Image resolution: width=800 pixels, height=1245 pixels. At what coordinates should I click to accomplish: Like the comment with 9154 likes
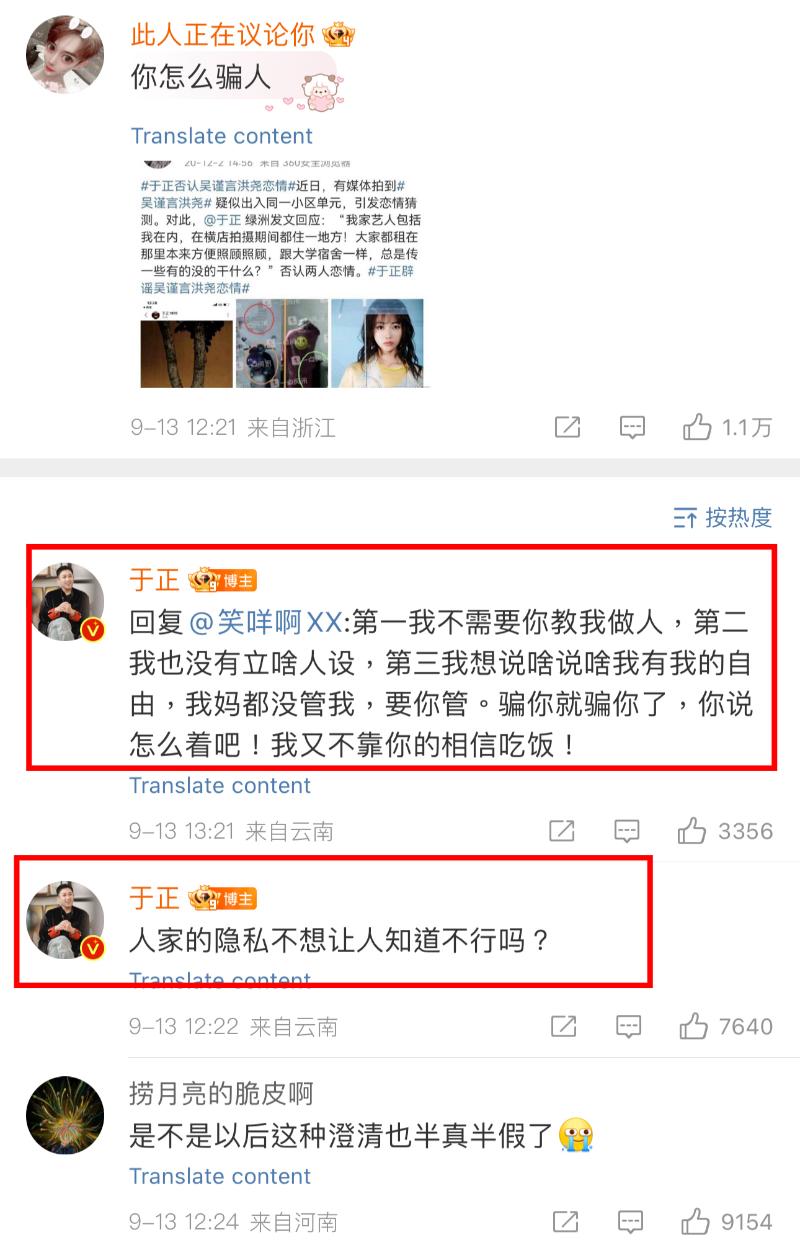coord(693,1221)
